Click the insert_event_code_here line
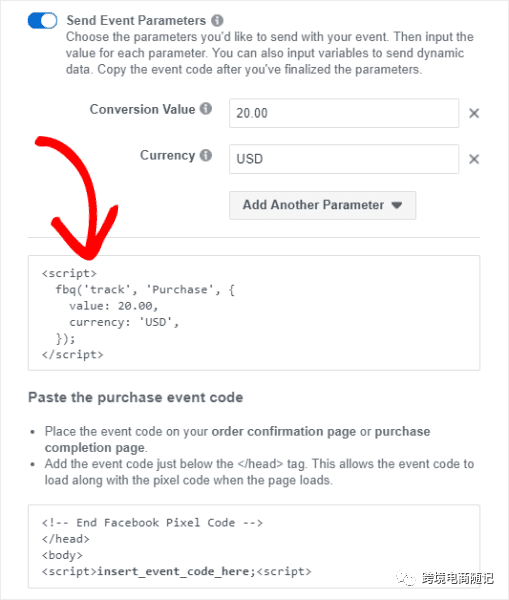This screenshot has height=600, width=509. coord(176,571)
